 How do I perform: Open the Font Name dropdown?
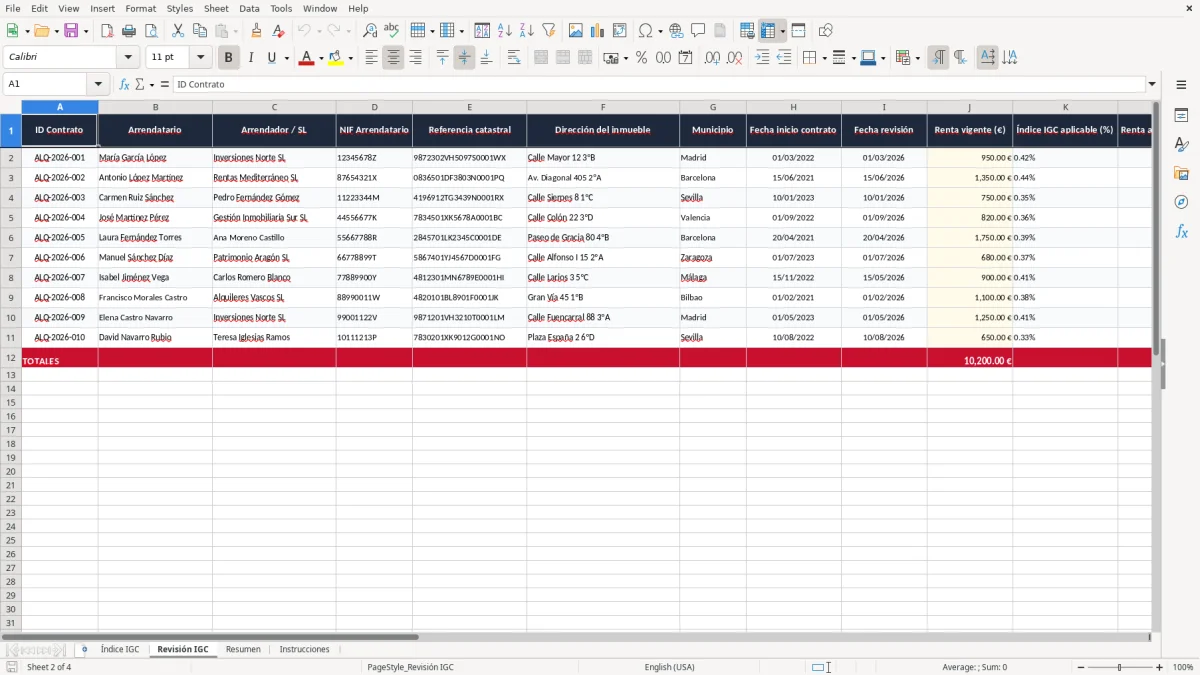click(128, 57)
